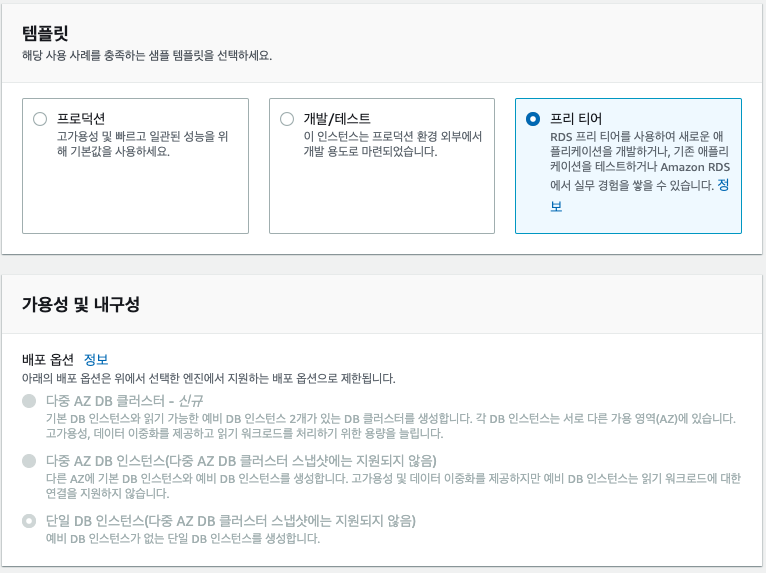Click the description starting '다른 AZ에 기본 DB 인스턴스와'
This screenshot has height=573, width=766.
393,486
